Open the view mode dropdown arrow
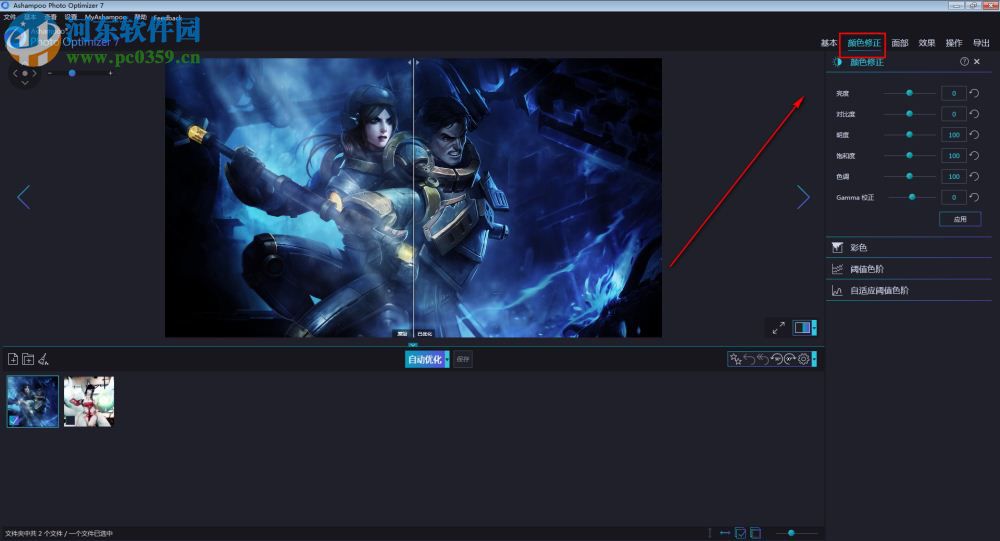The width and height of the screenshot is (1000, 541). [814, 328]
